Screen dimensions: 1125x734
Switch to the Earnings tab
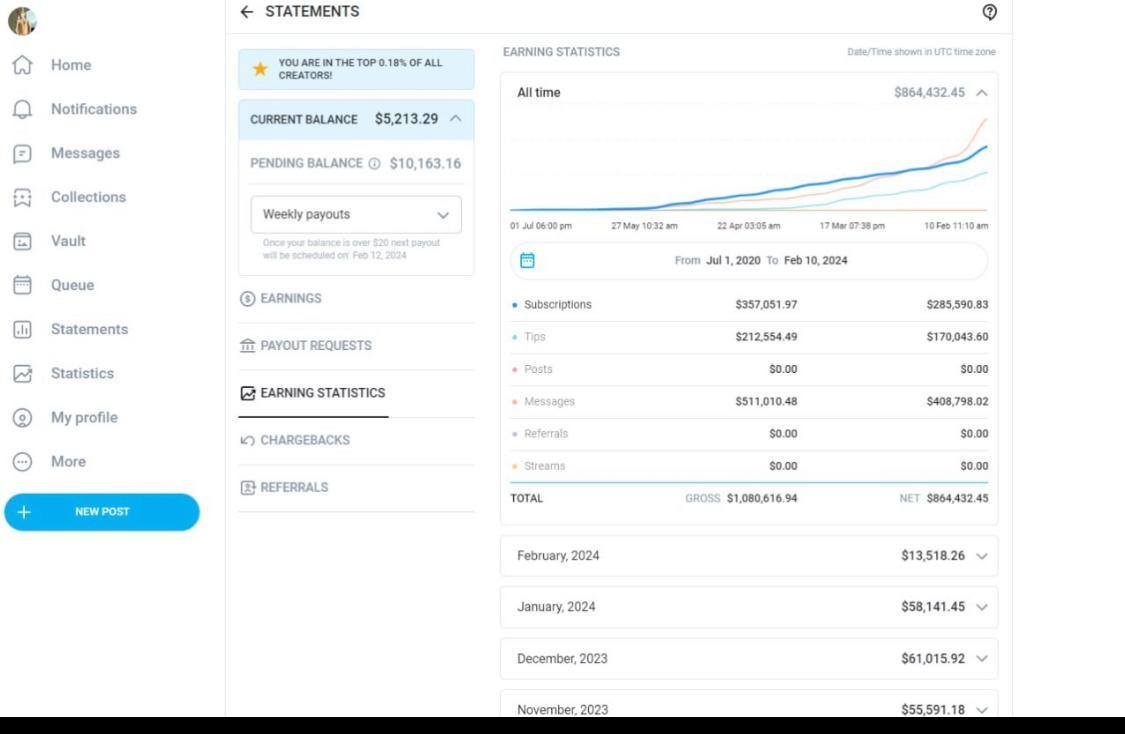click(290, 298)
